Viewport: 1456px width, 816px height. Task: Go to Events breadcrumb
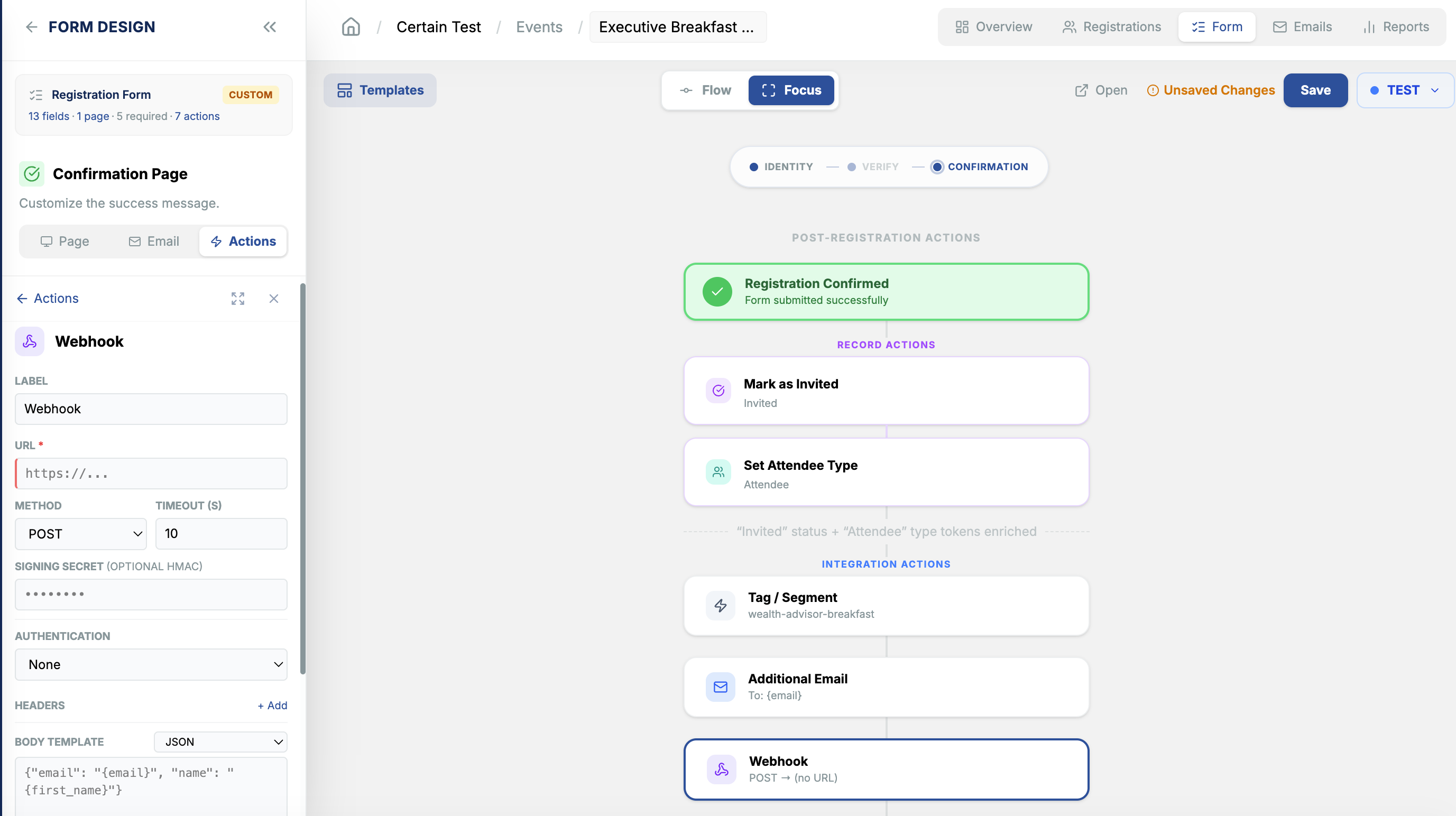tap(539, 26)
